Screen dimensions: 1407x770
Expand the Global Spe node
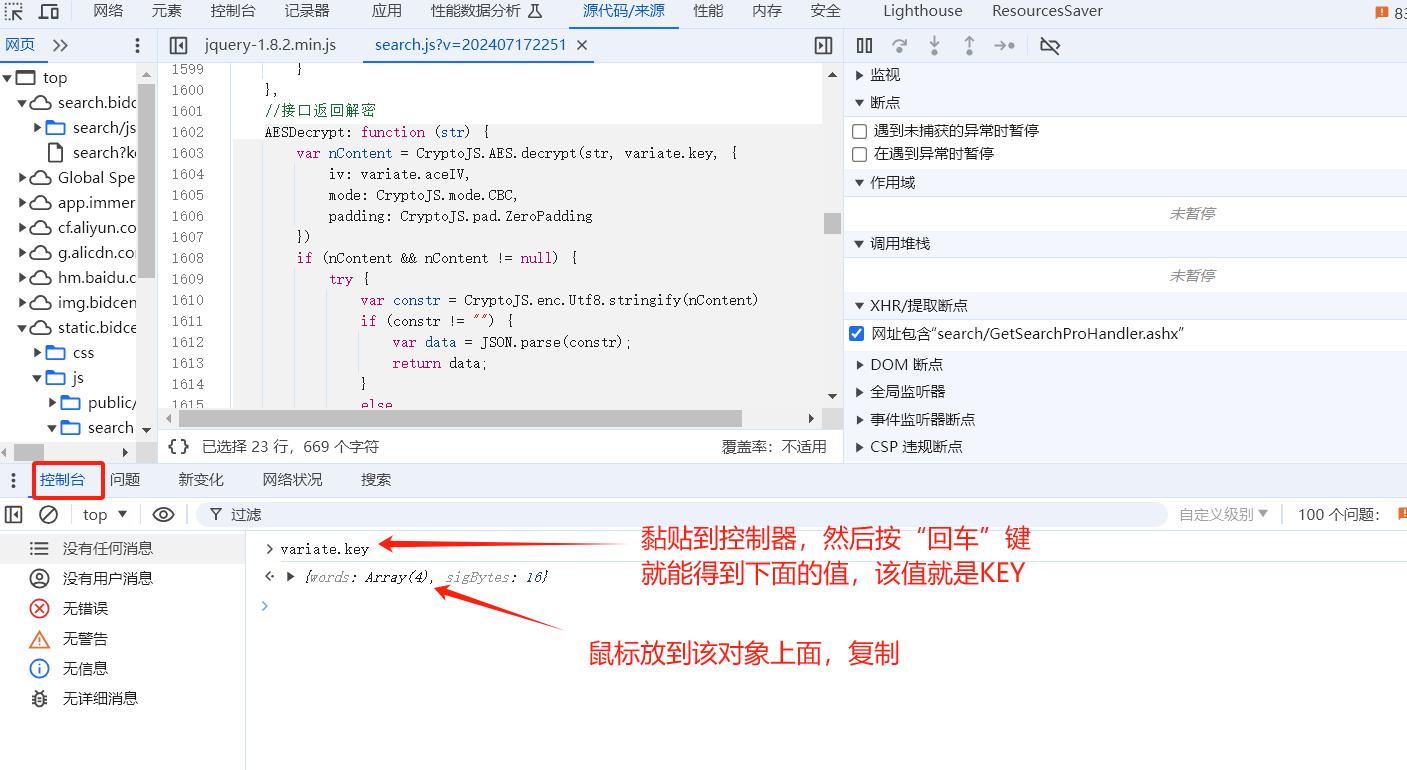22,178
